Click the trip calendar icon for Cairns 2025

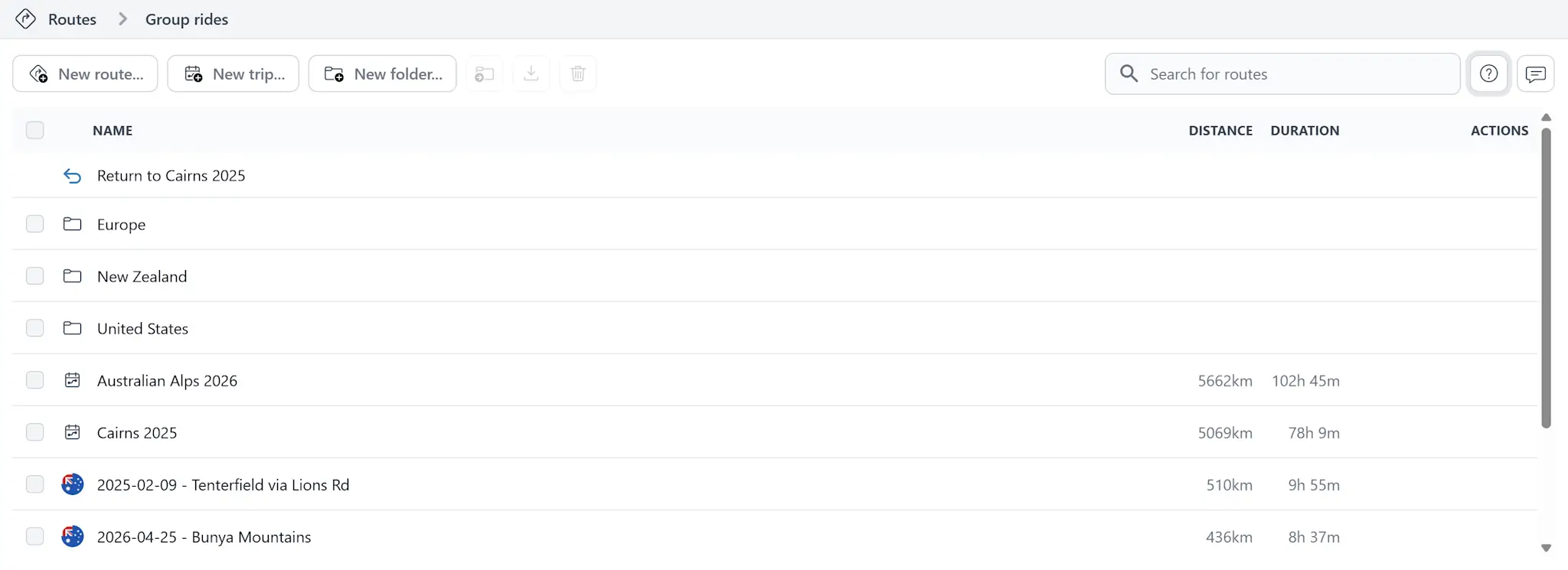point(73,432)
